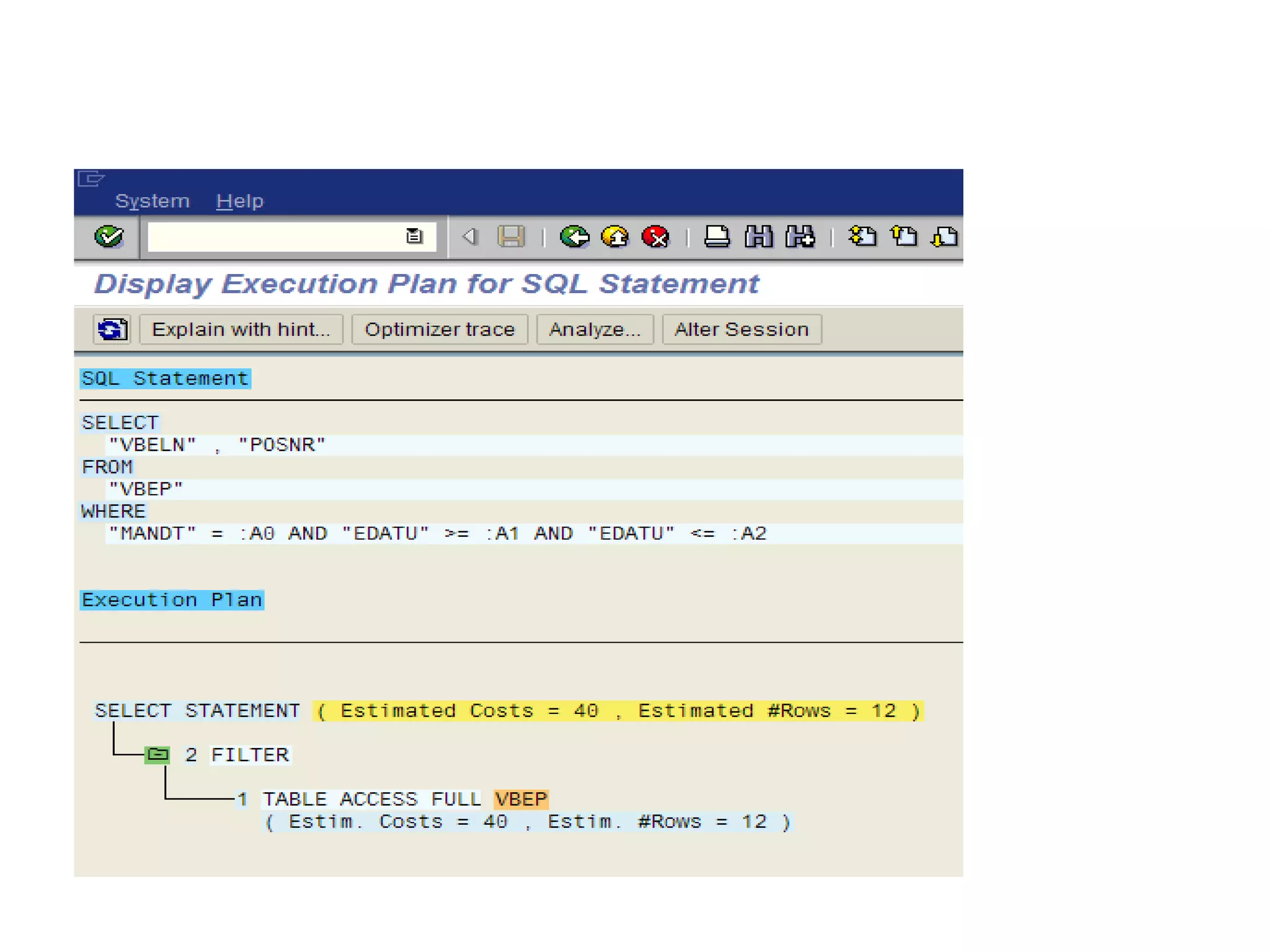Open the System menu

[x=153, y=201]
